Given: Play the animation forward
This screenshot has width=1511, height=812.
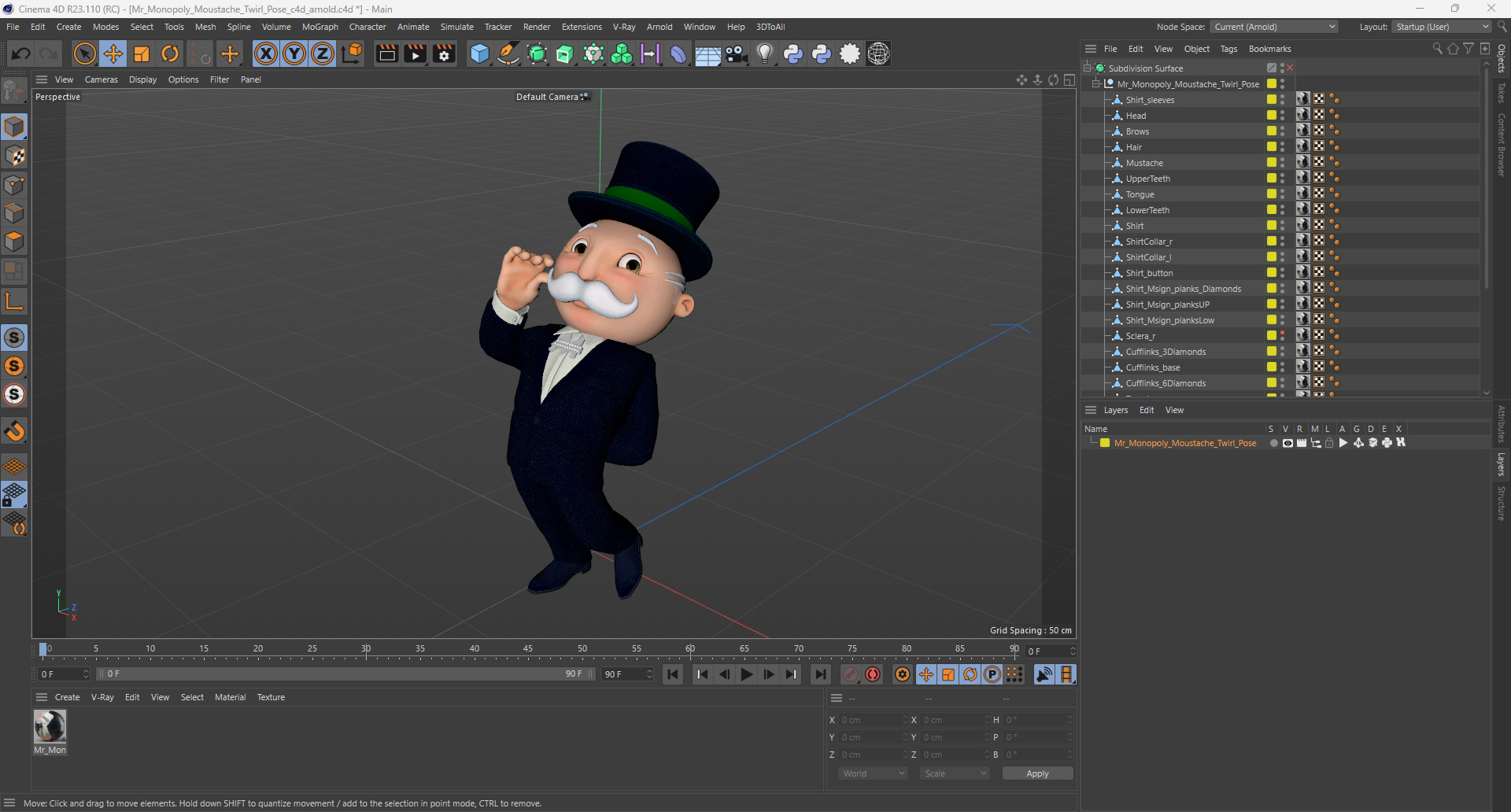Looking at the screenshot, I should tap(747, 674).
